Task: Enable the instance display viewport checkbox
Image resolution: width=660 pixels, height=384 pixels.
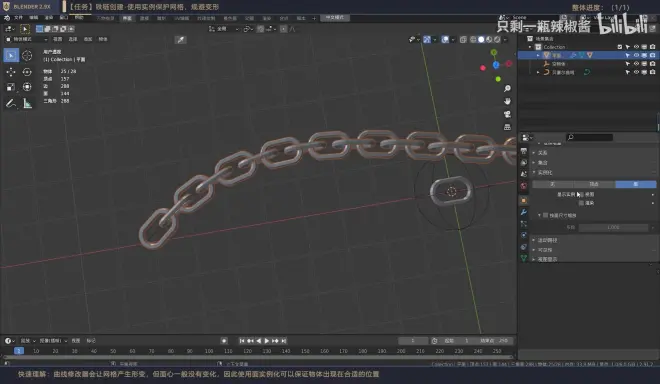Action: [581, 194]
